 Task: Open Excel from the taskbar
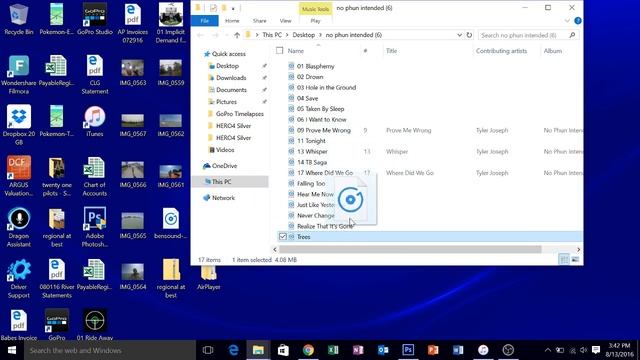[x=333, y=350]
